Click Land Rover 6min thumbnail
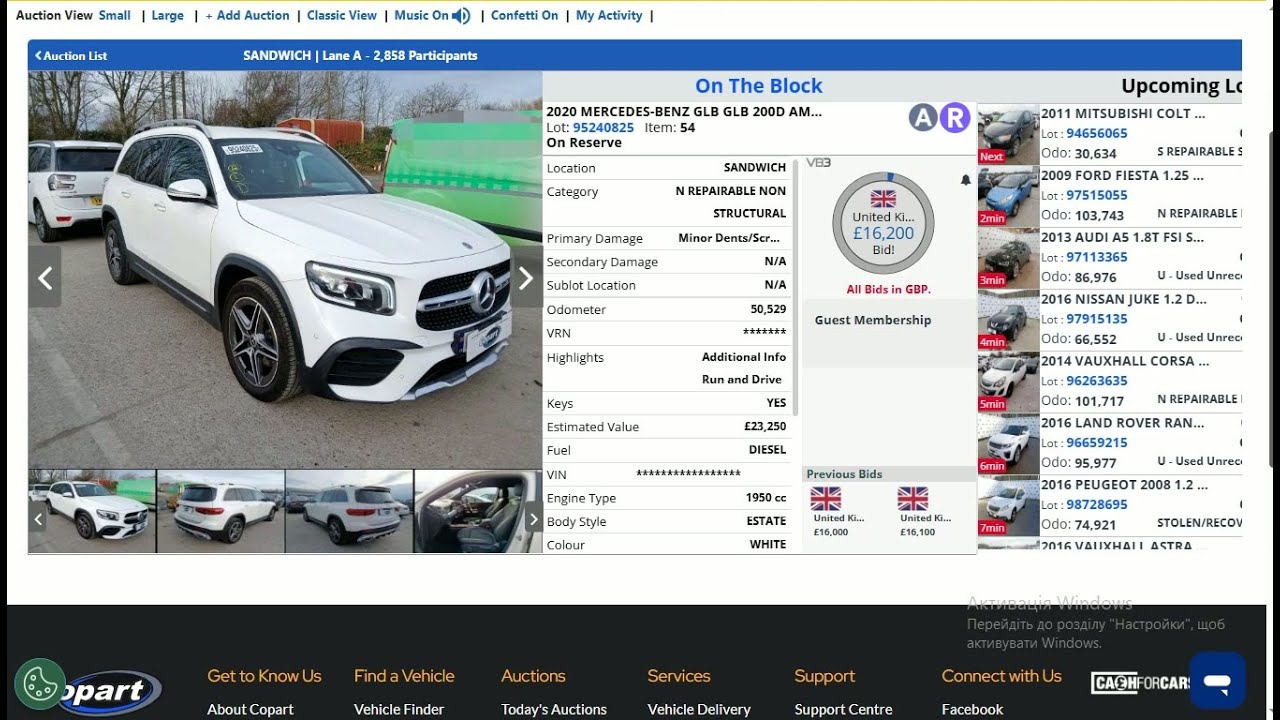The image size is (1280, 720). [x=1008, y=445]
